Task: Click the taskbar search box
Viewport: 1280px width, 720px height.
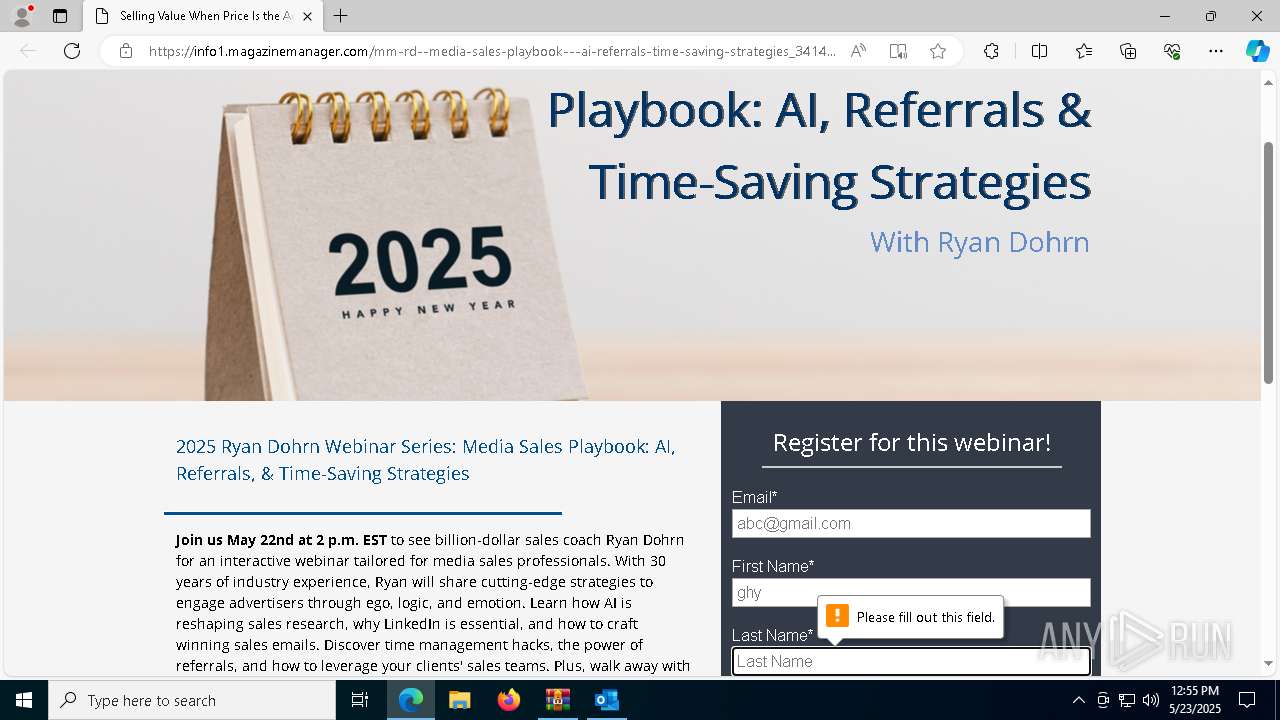Action: 192,700
